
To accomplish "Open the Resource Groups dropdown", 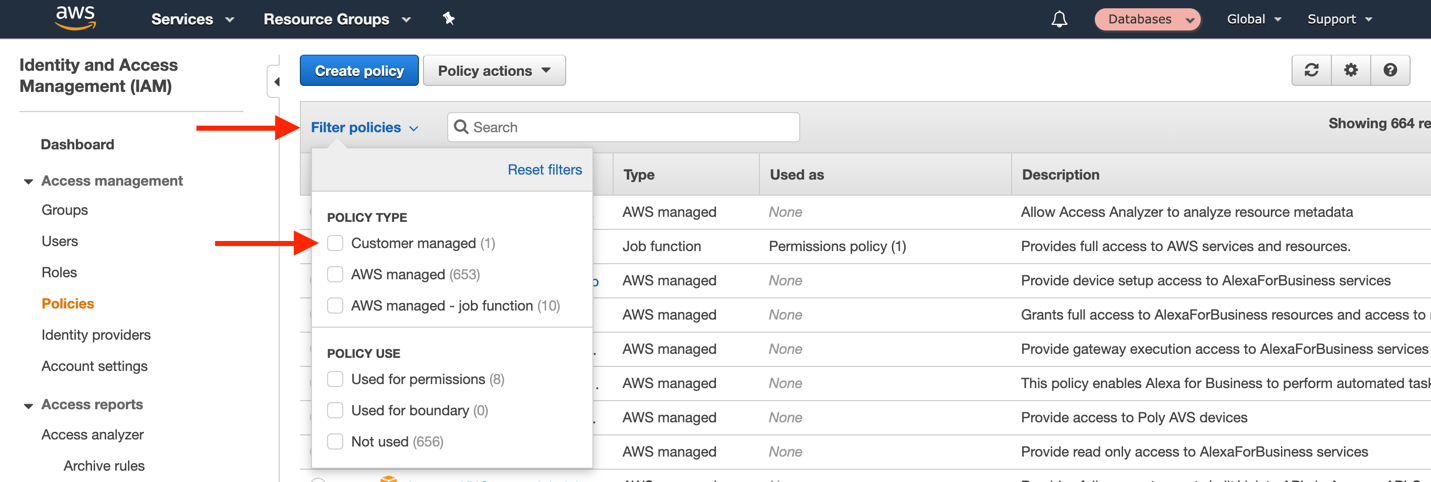I will click(337, 19).
